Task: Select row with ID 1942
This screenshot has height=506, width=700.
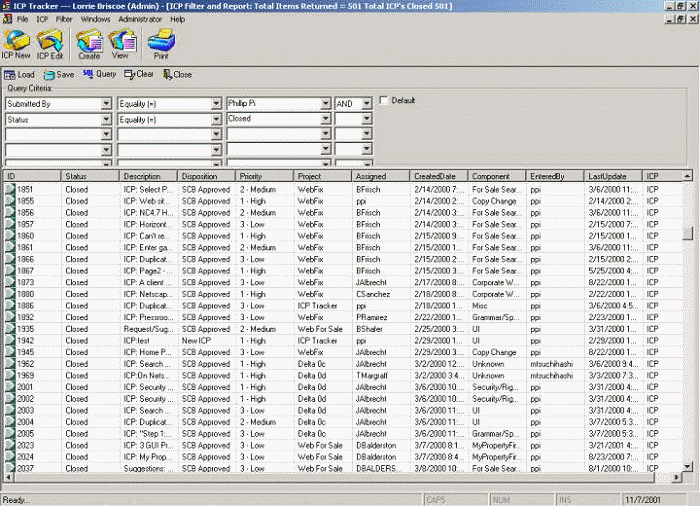Action: tap(24, 340)
